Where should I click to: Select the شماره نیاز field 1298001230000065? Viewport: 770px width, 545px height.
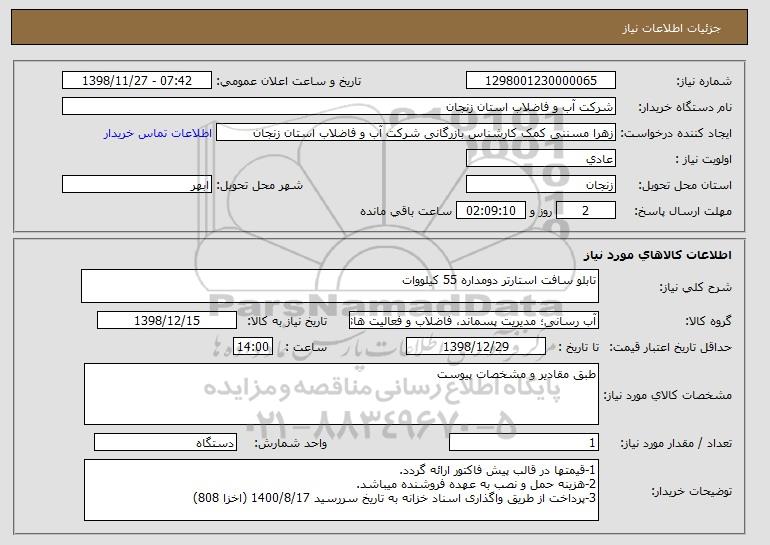pos(541,81)
